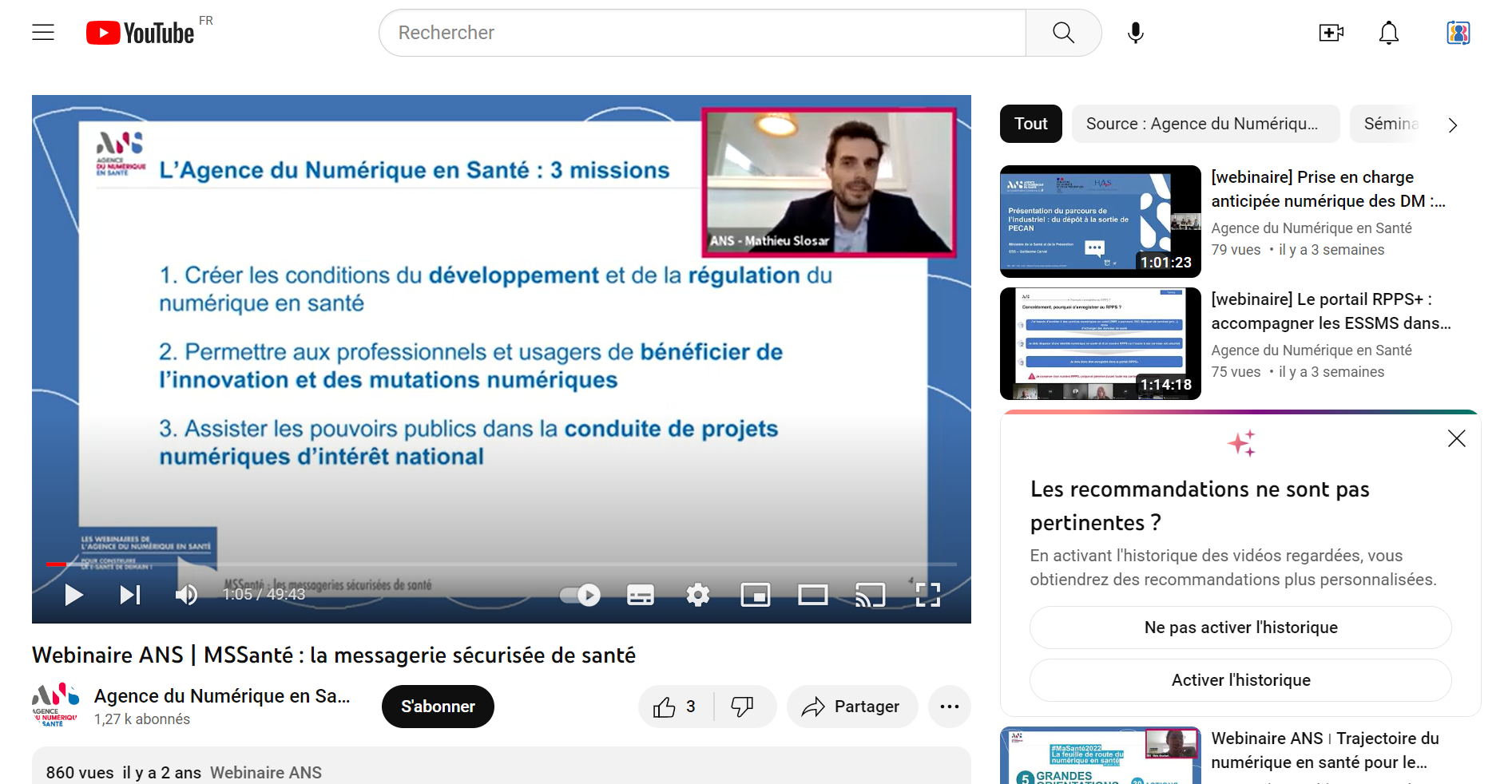Open the Trajectoire du numérique thumbnail

coord(1101,755)
